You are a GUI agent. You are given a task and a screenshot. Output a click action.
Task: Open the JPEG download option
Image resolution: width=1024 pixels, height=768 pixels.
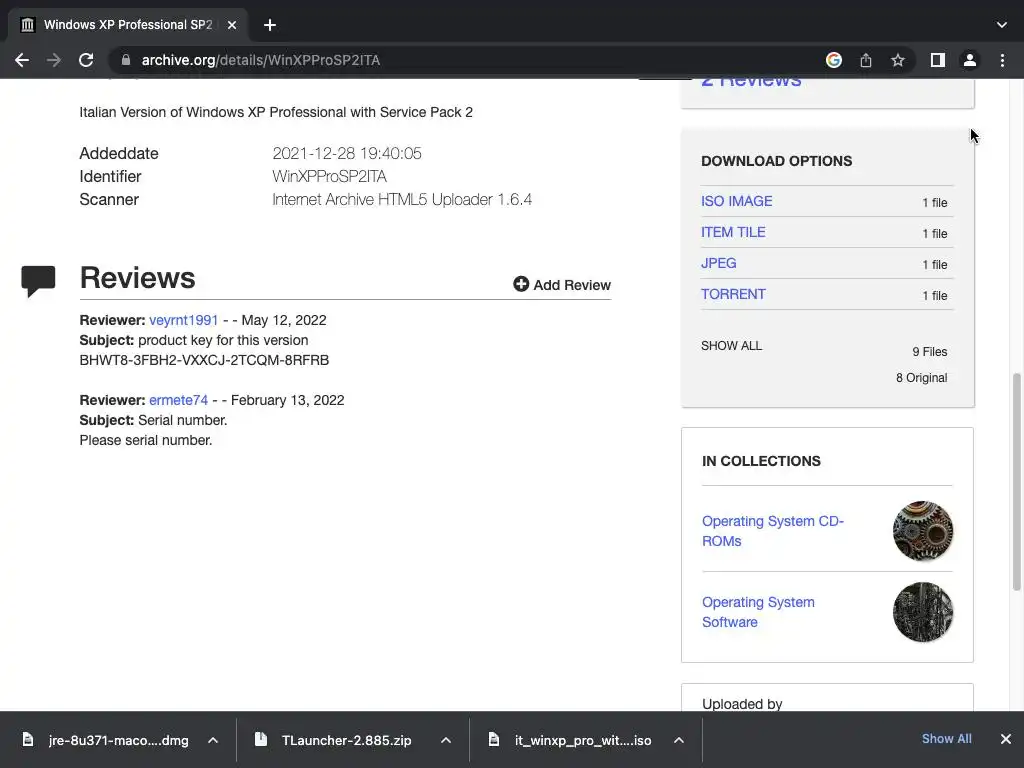(718, 263)
